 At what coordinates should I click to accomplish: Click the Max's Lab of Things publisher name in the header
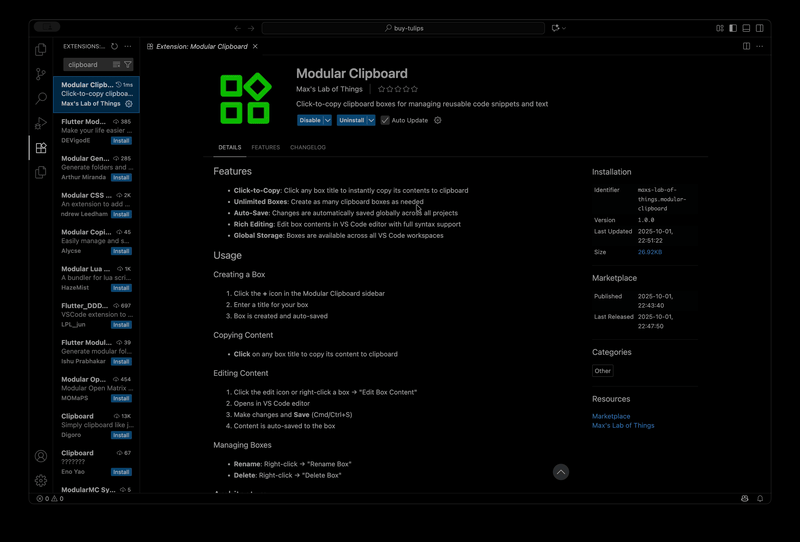(329, 89)
